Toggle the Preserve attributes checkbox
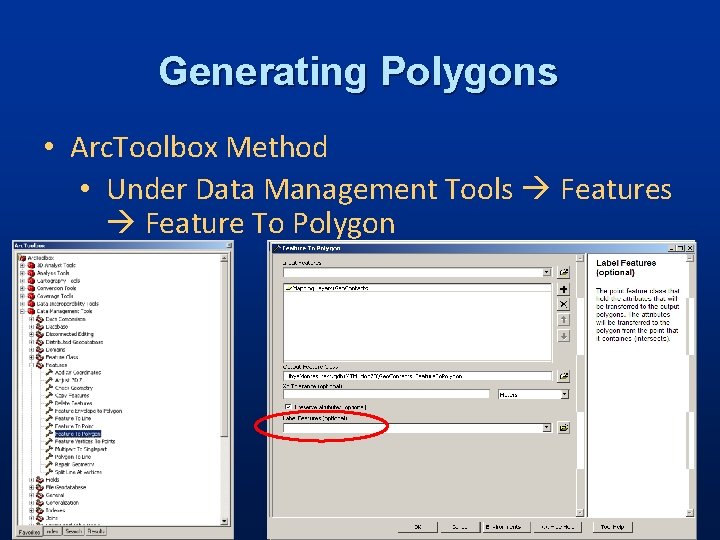The image size is (720, 540). [x=288, y=407]
